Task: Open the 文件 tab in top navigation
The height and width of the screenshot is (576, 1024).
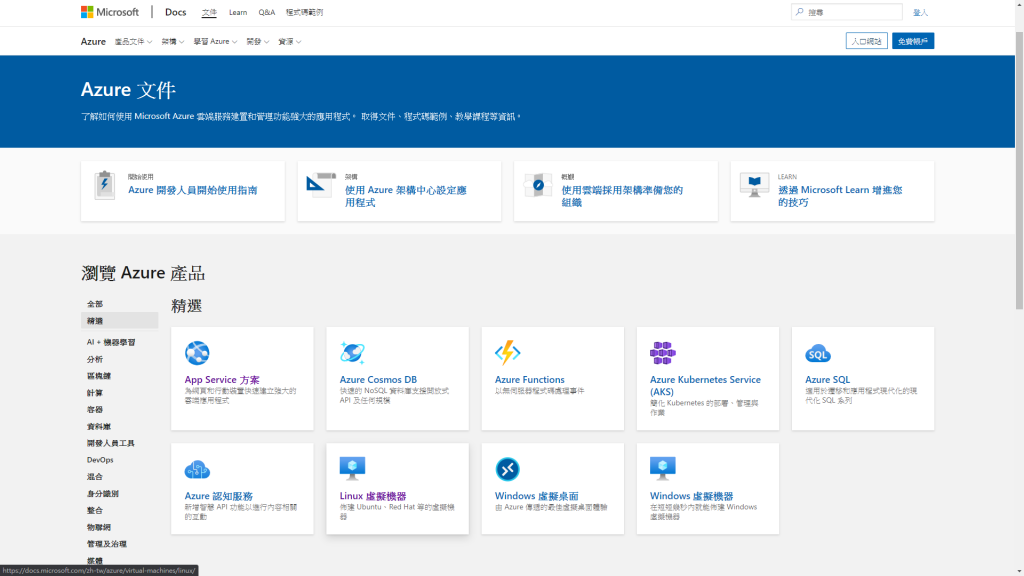Action: click(x=209, y=12)
